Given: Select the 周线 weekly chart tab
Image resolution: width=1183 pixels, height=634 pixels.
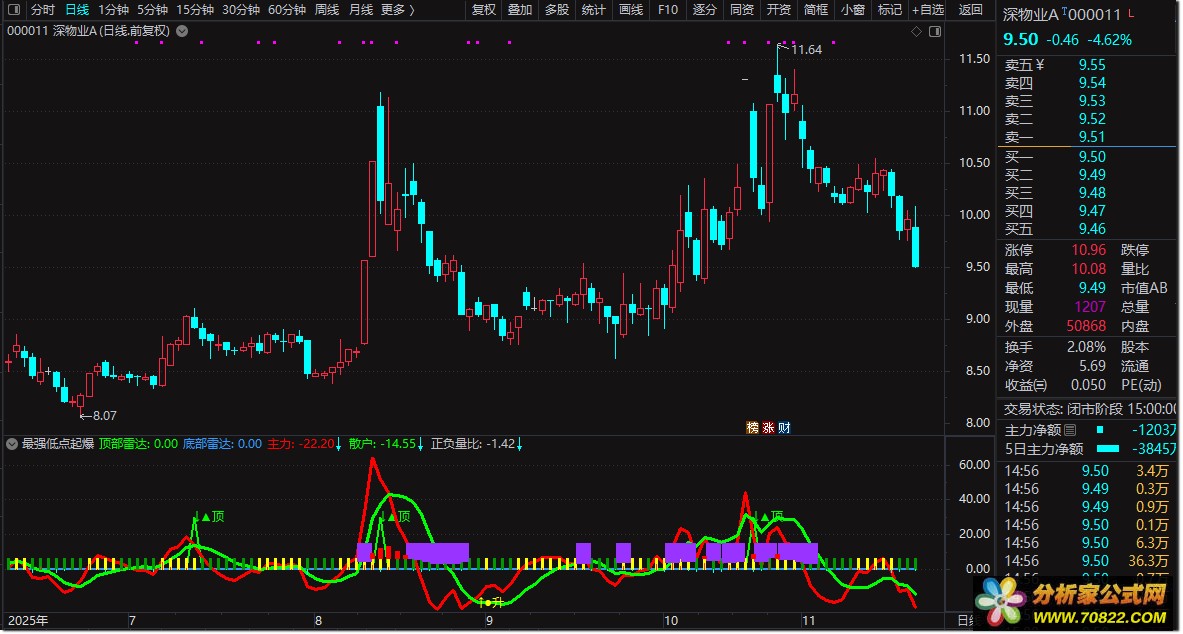Looking at the screenshot, I should [327, 10].
